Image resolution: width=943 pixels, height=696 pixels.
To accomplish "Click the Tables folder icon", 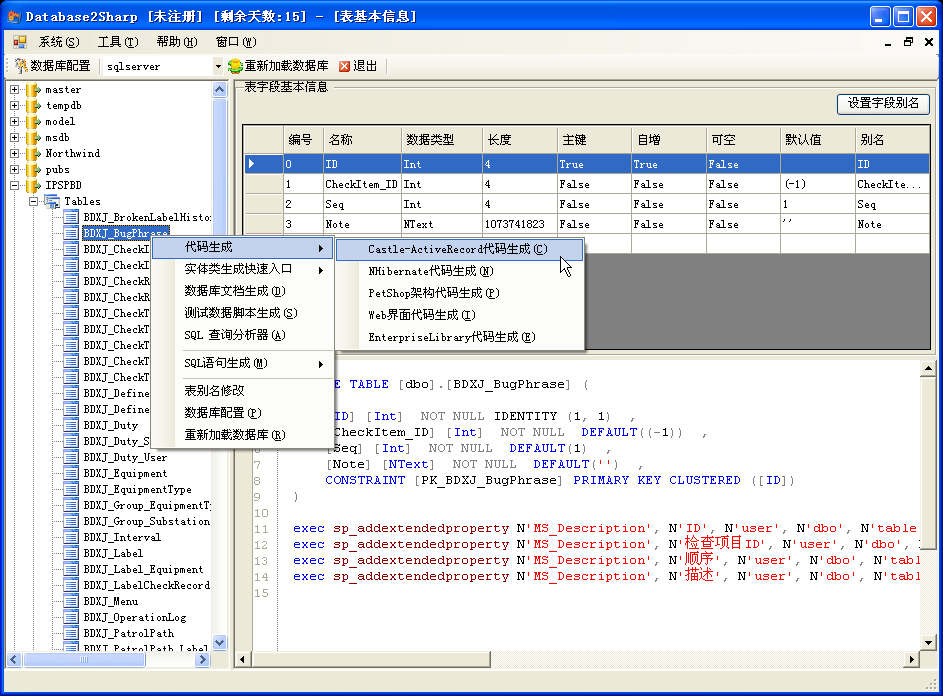I will (x=52, y=202).
